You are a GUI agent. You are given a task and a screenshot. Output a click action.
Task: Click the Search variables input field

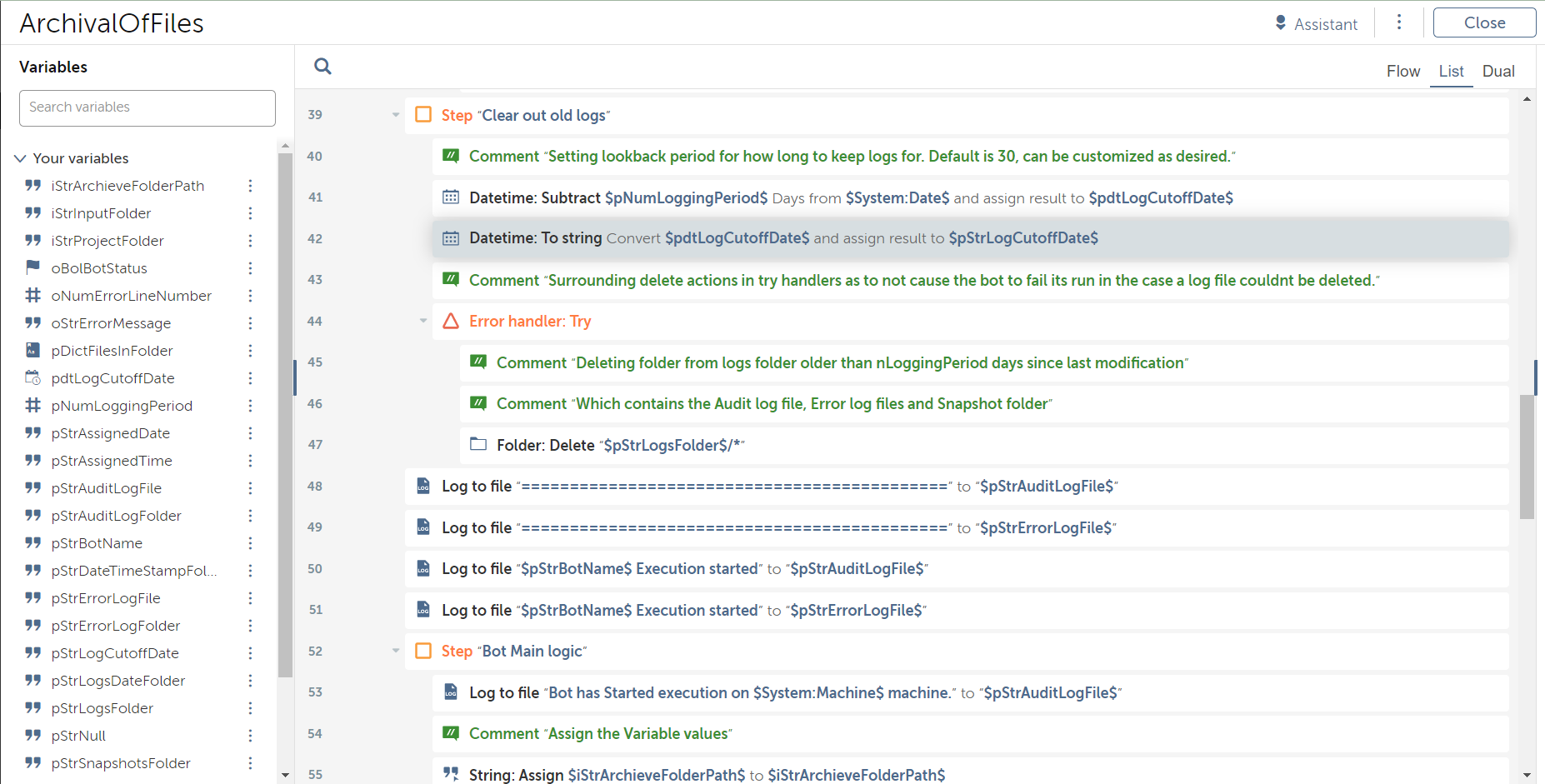click(147, 107)
